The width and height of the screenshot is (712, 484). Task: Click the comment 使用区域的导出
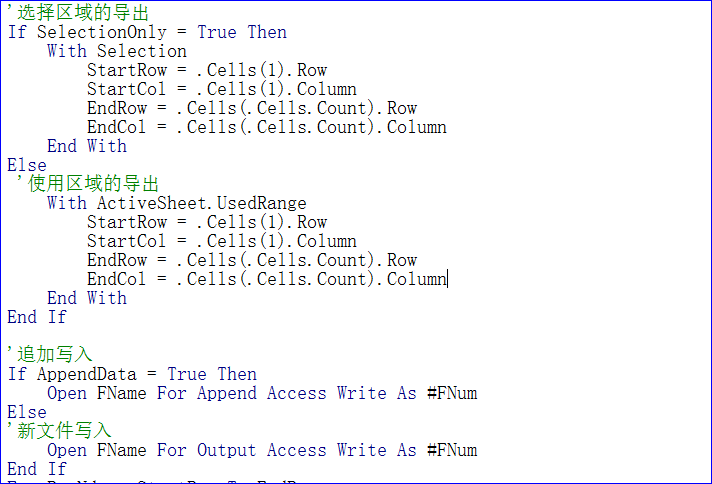[x=88, y=183]
